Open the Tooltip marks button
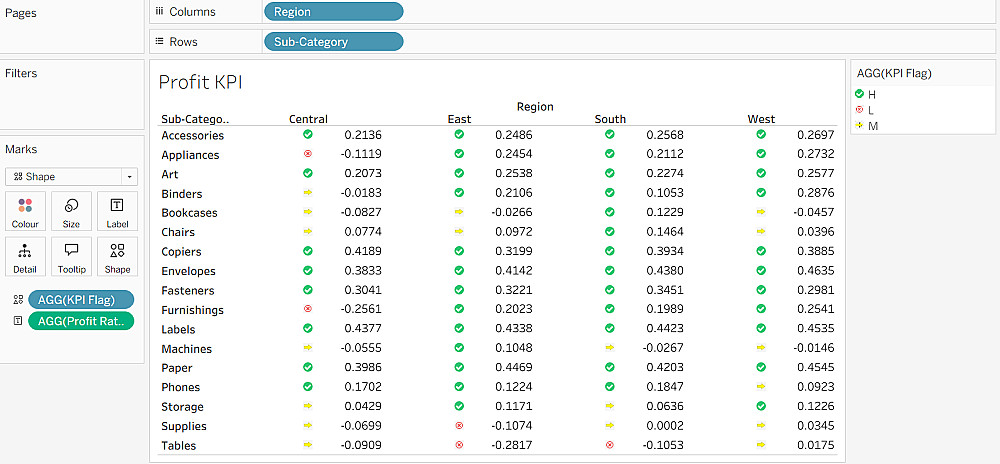This screenshot has width=1000, height=464. coord(71,256)
